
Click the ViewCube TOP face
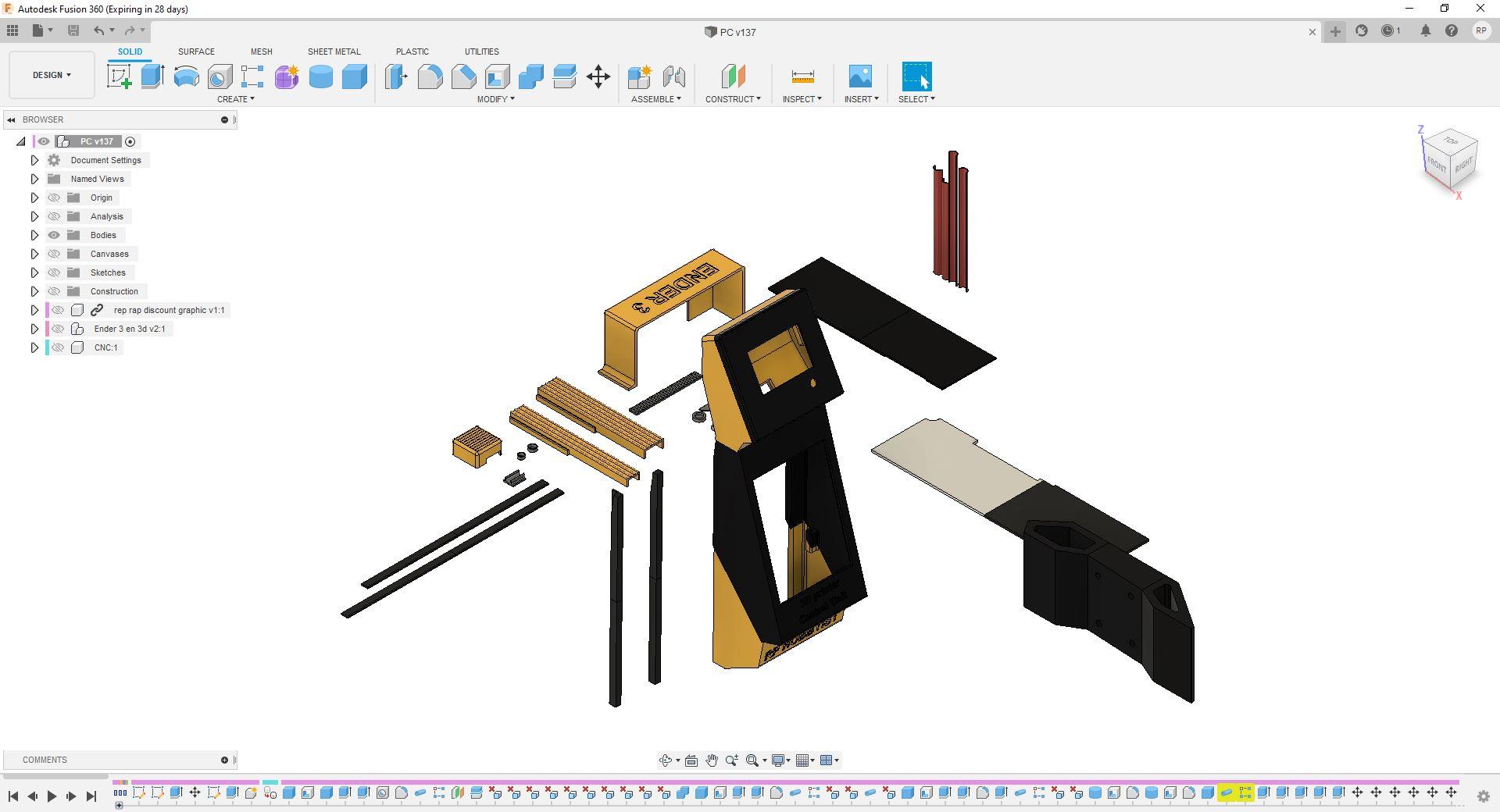(x=1451, y=141)
